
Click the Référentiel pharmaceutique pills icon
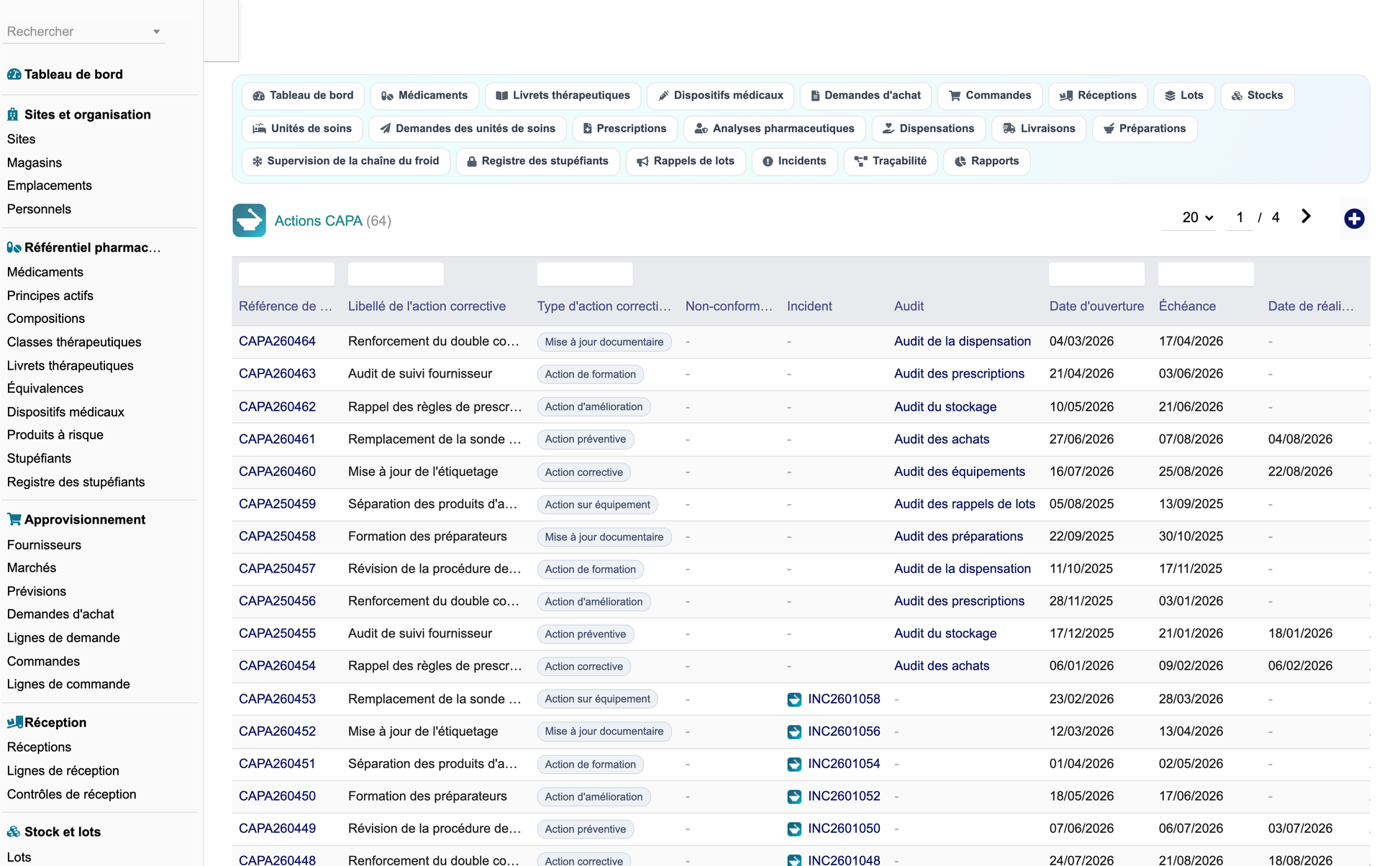[14, 247]
